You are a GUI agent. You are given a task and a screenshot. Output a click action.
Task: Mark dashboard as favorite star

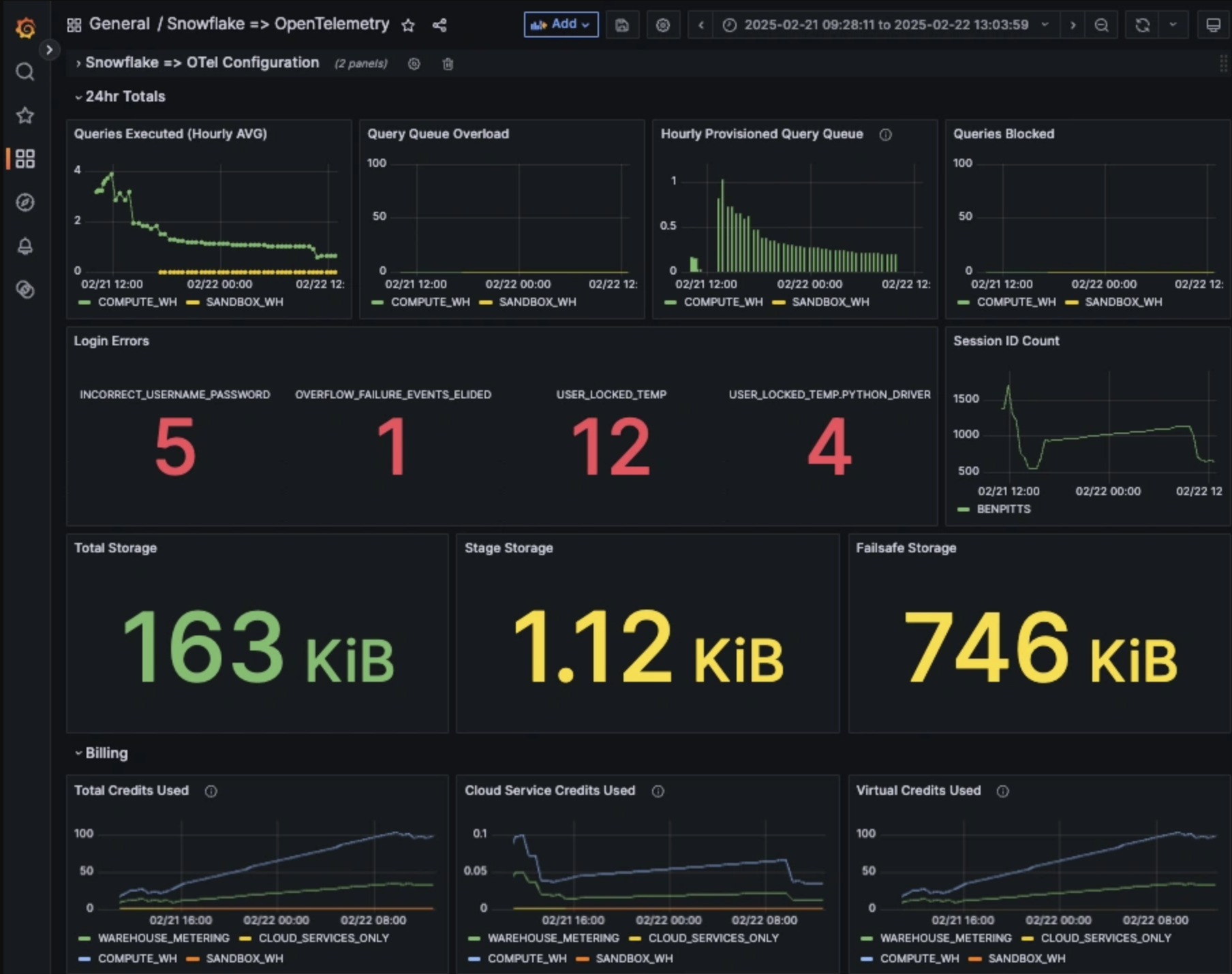(x=408, y=25)
